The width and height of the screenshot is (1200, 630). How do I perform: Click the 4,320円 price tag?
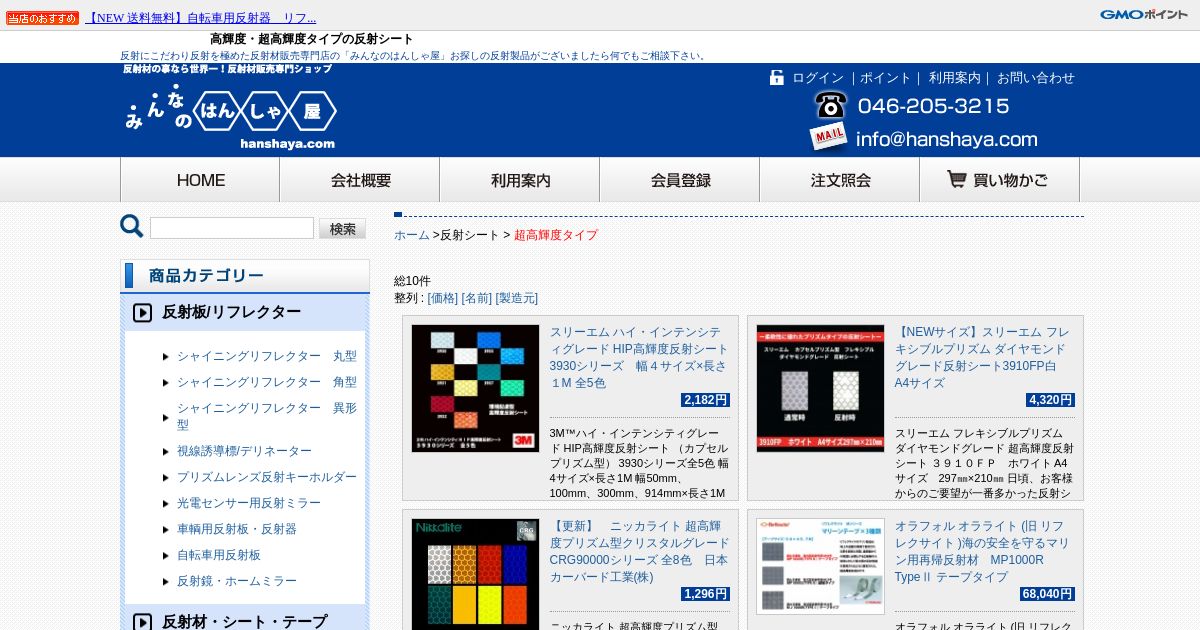tap(1050, 400)
